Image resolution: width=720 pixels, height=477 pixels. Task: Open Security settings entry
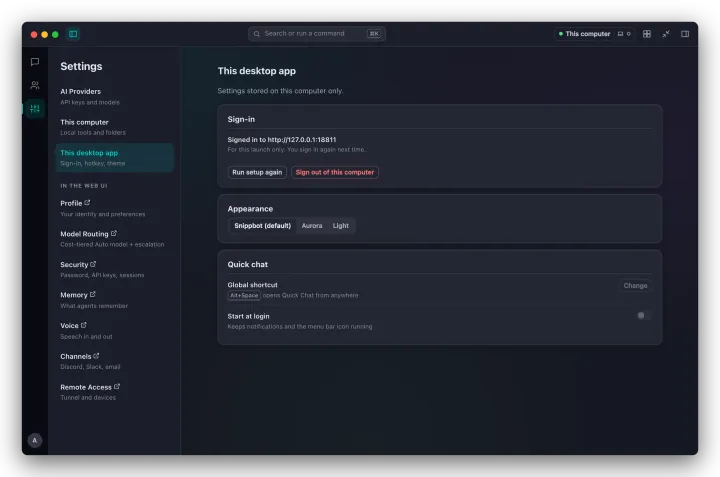tap(114, 269)
